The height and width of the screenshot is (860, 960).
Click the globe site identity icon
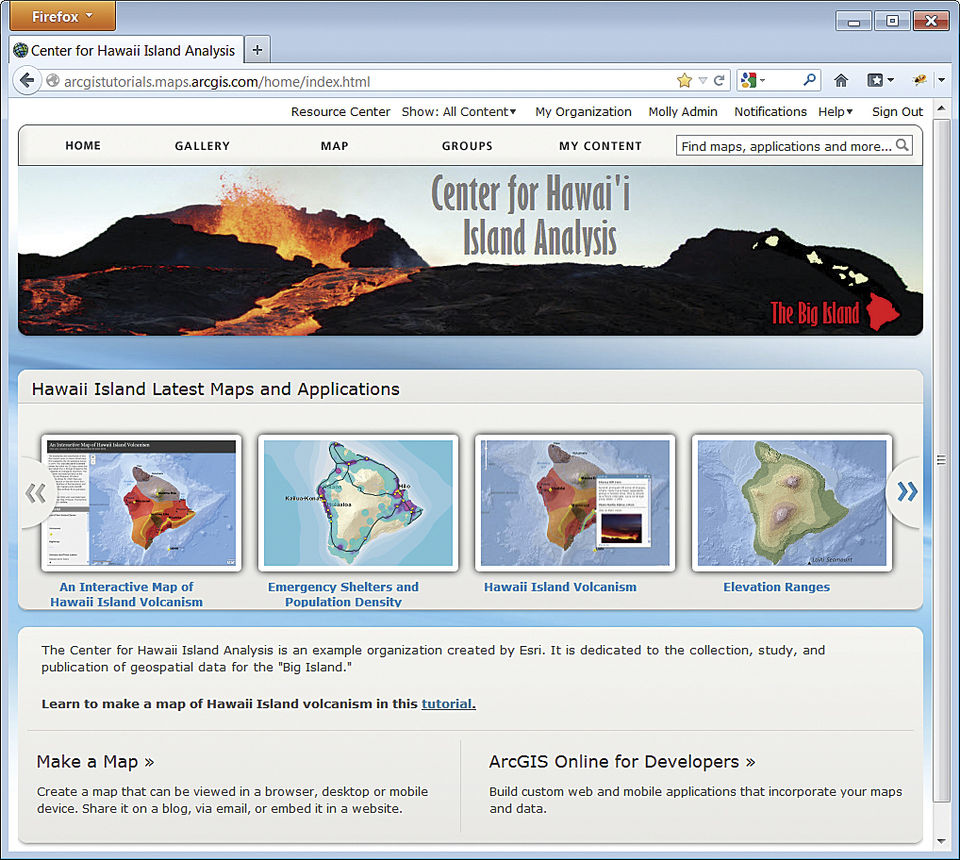[x=53, y=81]
